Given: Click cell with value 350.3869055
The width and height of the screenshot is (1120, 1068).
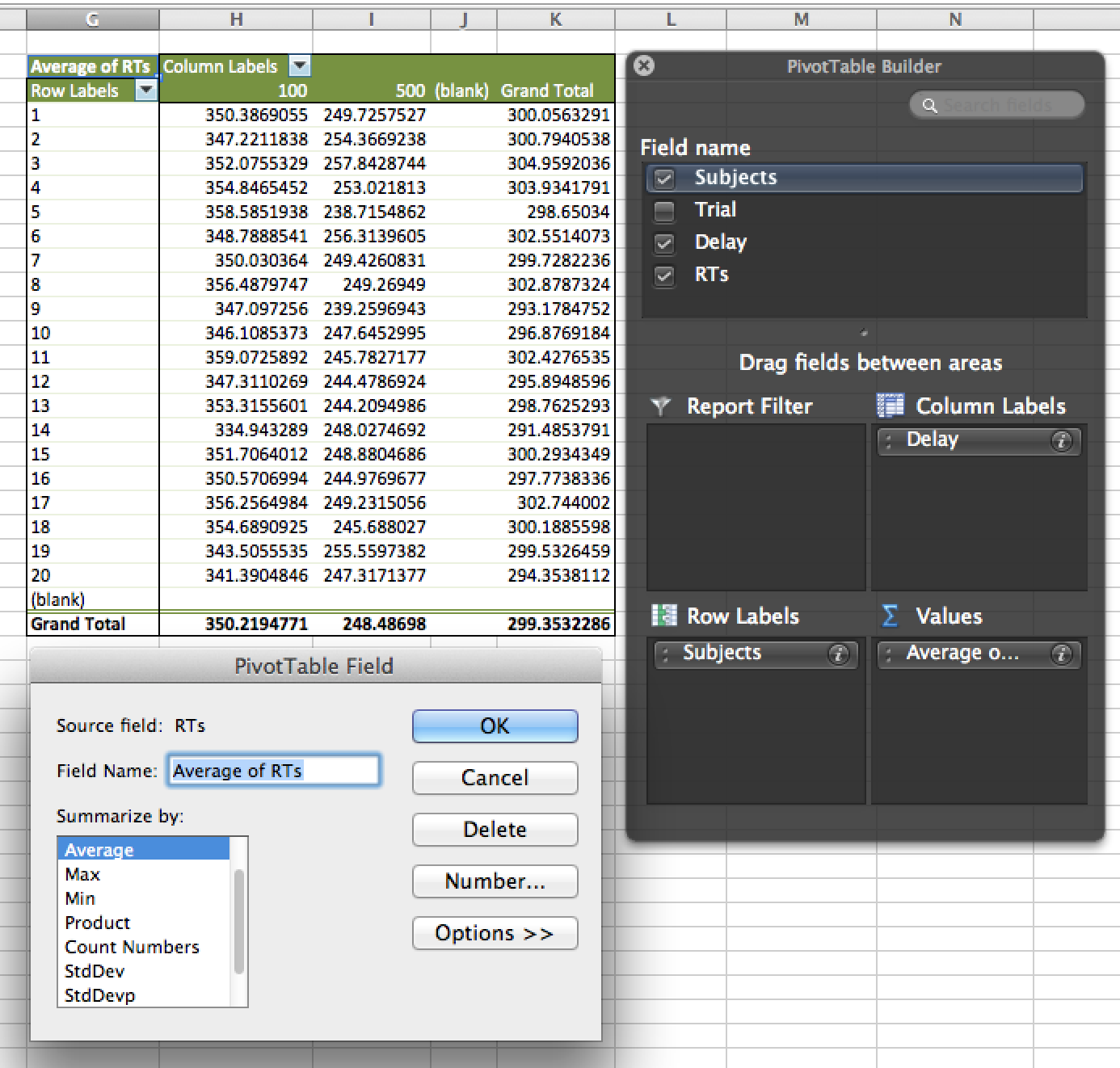Looking at the screenshot, I should click(x=236, y=115).
